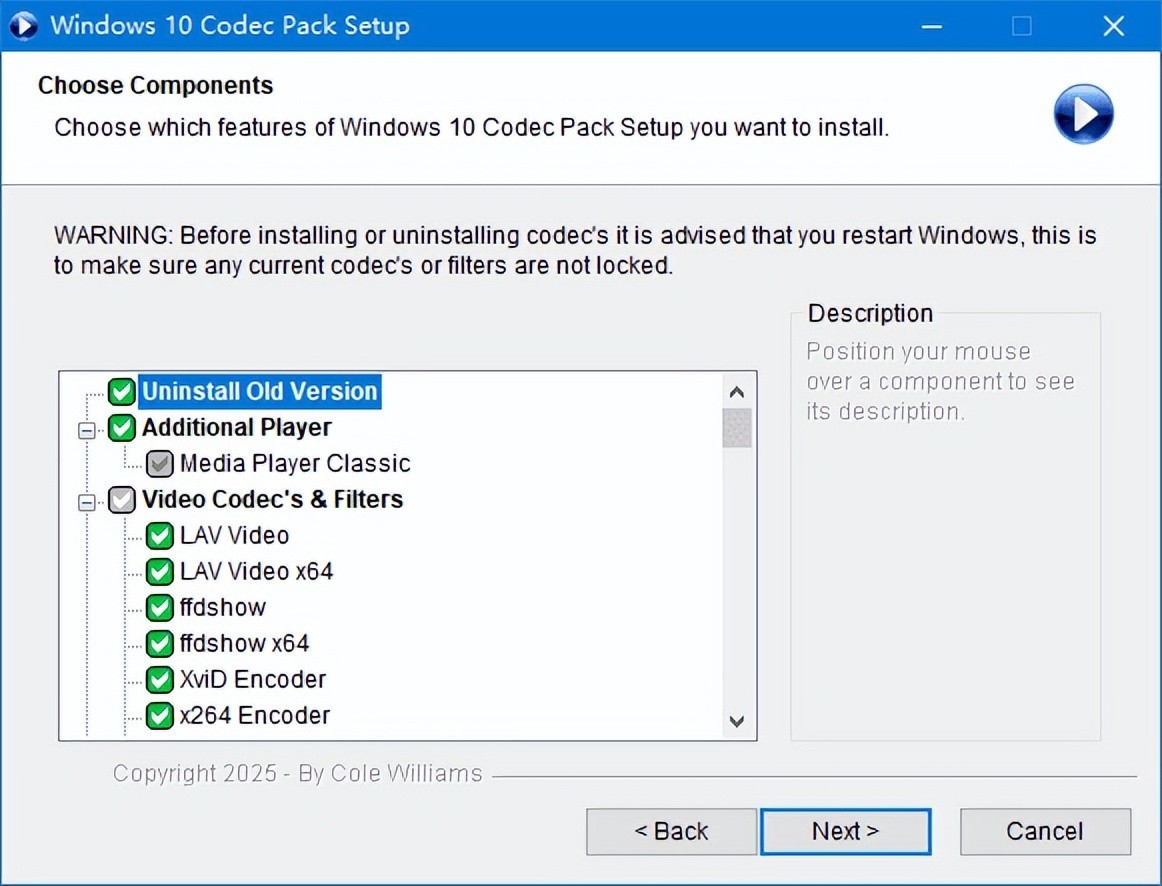The image size is (1162, 886).
Task: Cancel the codec pack installation
Action: pos(1044,831)
